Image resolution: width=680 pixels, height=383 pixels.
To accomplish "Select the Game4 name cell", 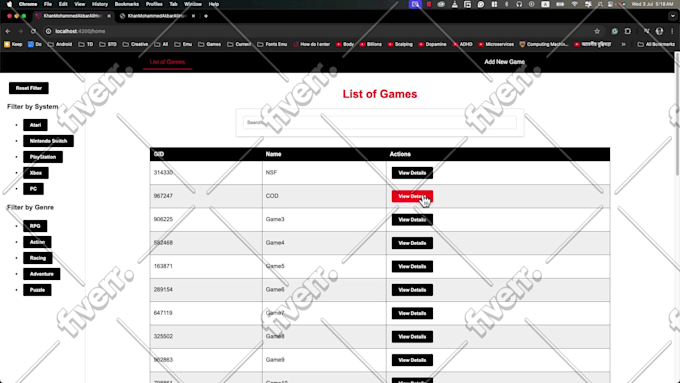I will coord(324,243).
